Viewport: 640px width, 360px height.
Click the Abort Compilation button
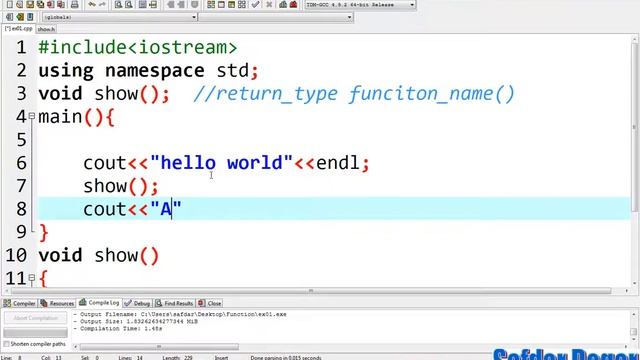[x=36, y=318]
